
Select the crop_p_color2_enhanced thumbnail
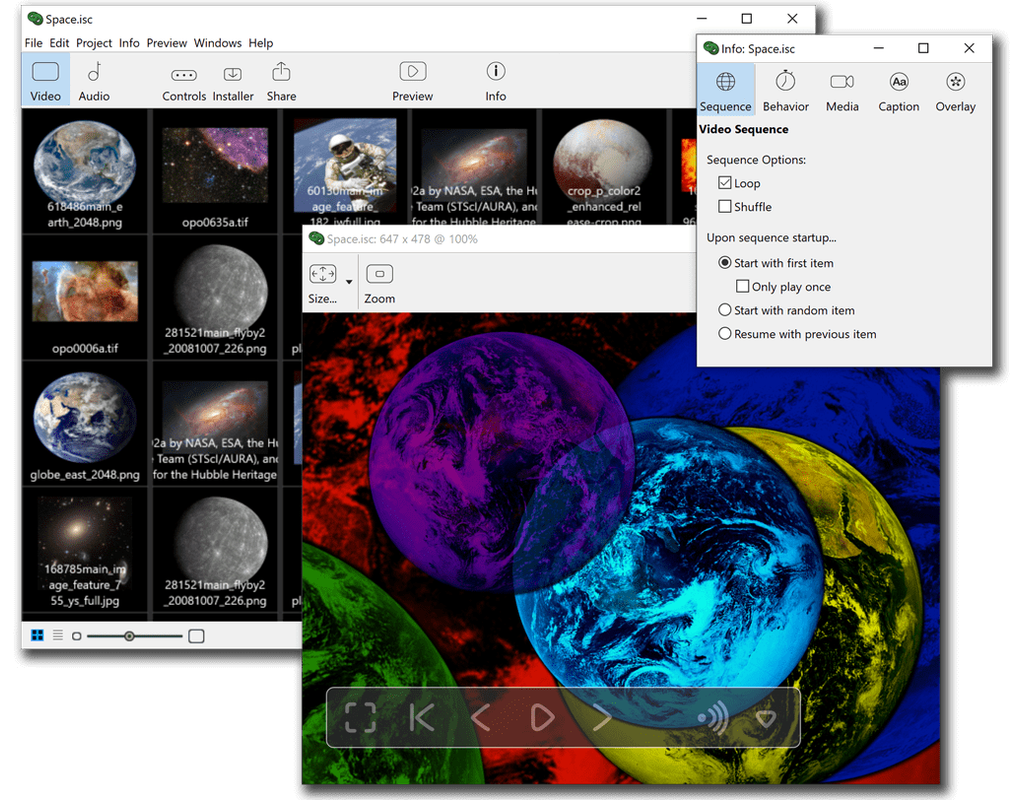[604, 167]
